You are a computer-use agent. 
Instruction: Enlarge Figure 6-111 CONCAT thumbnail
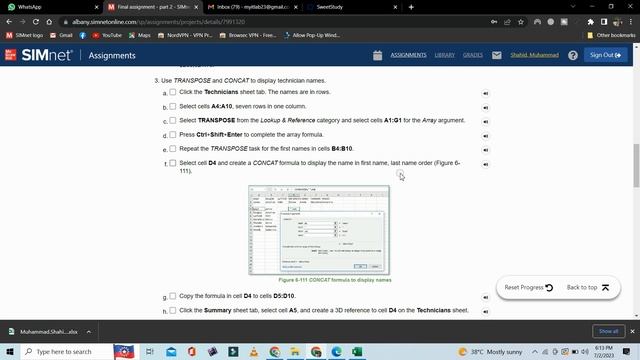pos(319,230)
